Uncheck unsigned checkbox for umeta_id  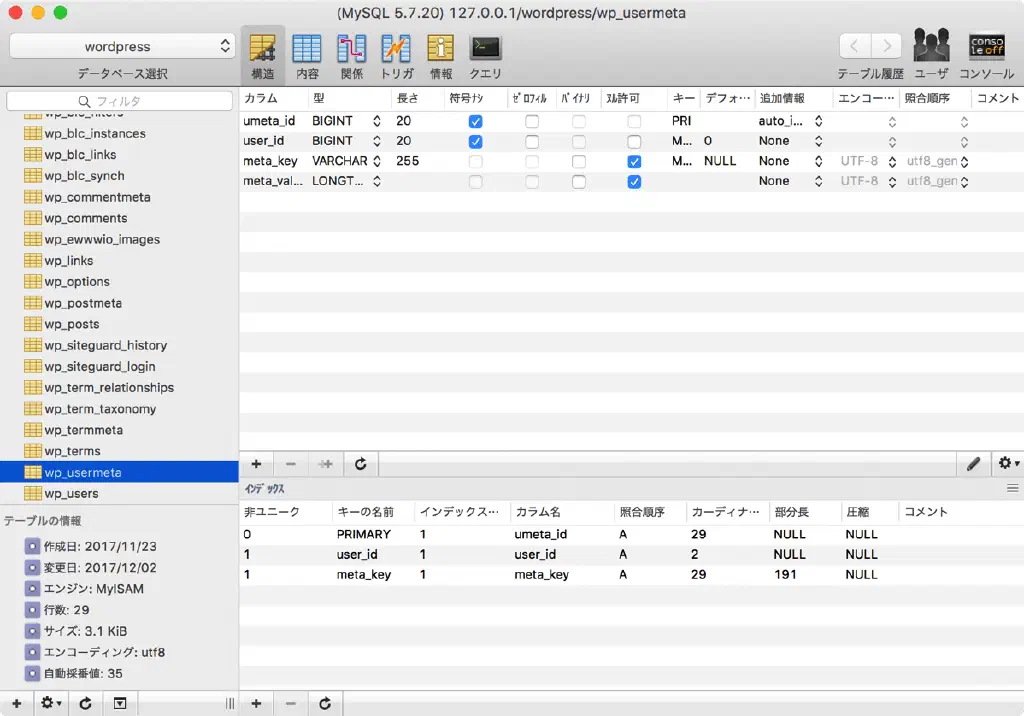coord(476,121)
